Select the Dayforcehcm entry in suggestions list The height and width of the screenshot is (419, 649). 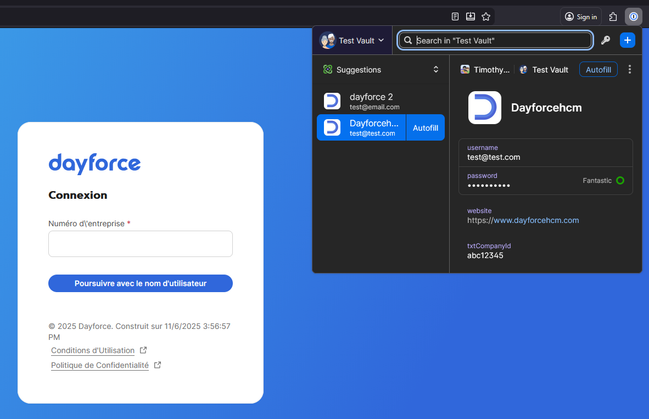tap(362, 128)
